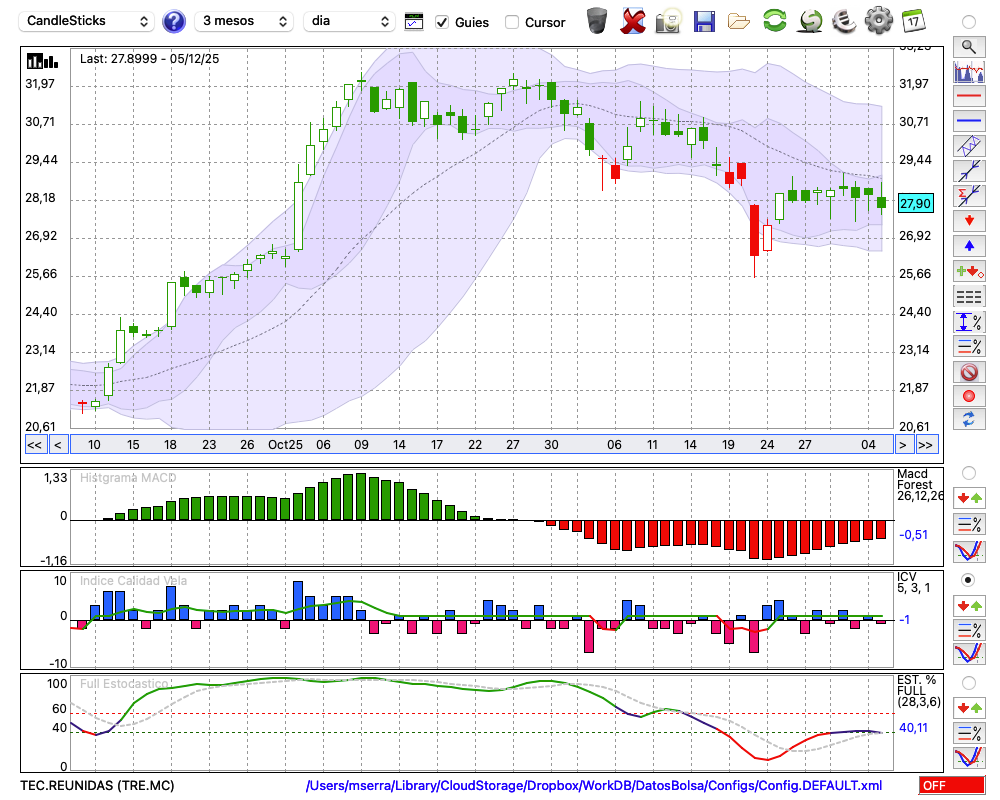Select the radio button beside EST. % FULL panel
This screenshot has width=1000, height=800.
pyautogui.click(x=968, y=682)
